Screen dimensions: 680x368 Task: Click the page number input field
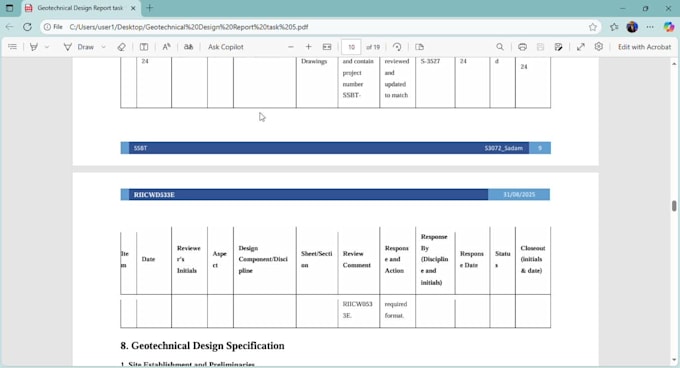[x=351, y=47]
